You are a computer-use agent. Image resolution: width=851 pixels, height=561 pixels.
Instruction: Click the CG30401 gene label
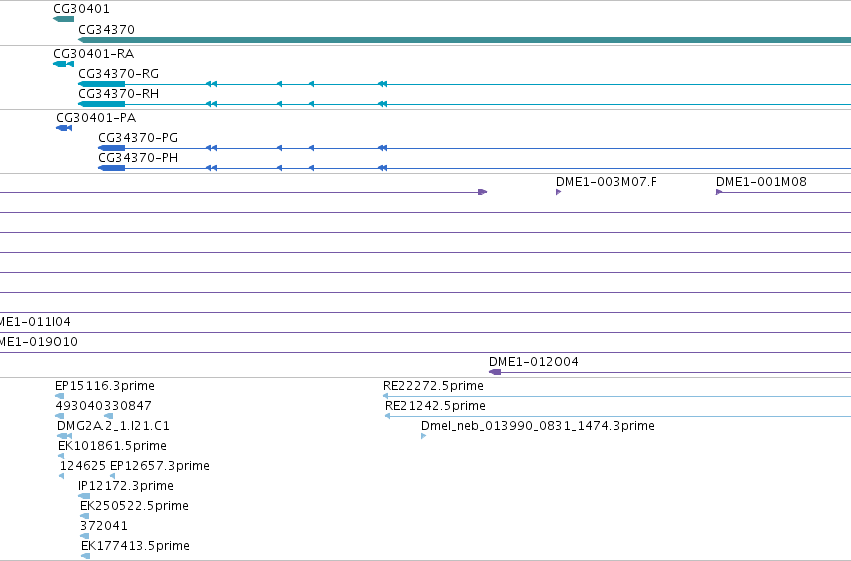point(81,9)
